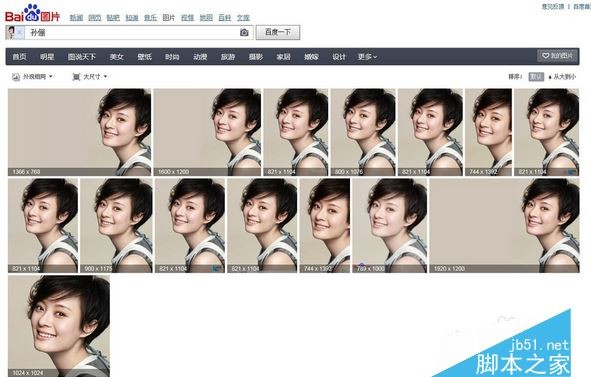Toggle sort 从大到小
This screenshot has width=591, height=377.
562,77
